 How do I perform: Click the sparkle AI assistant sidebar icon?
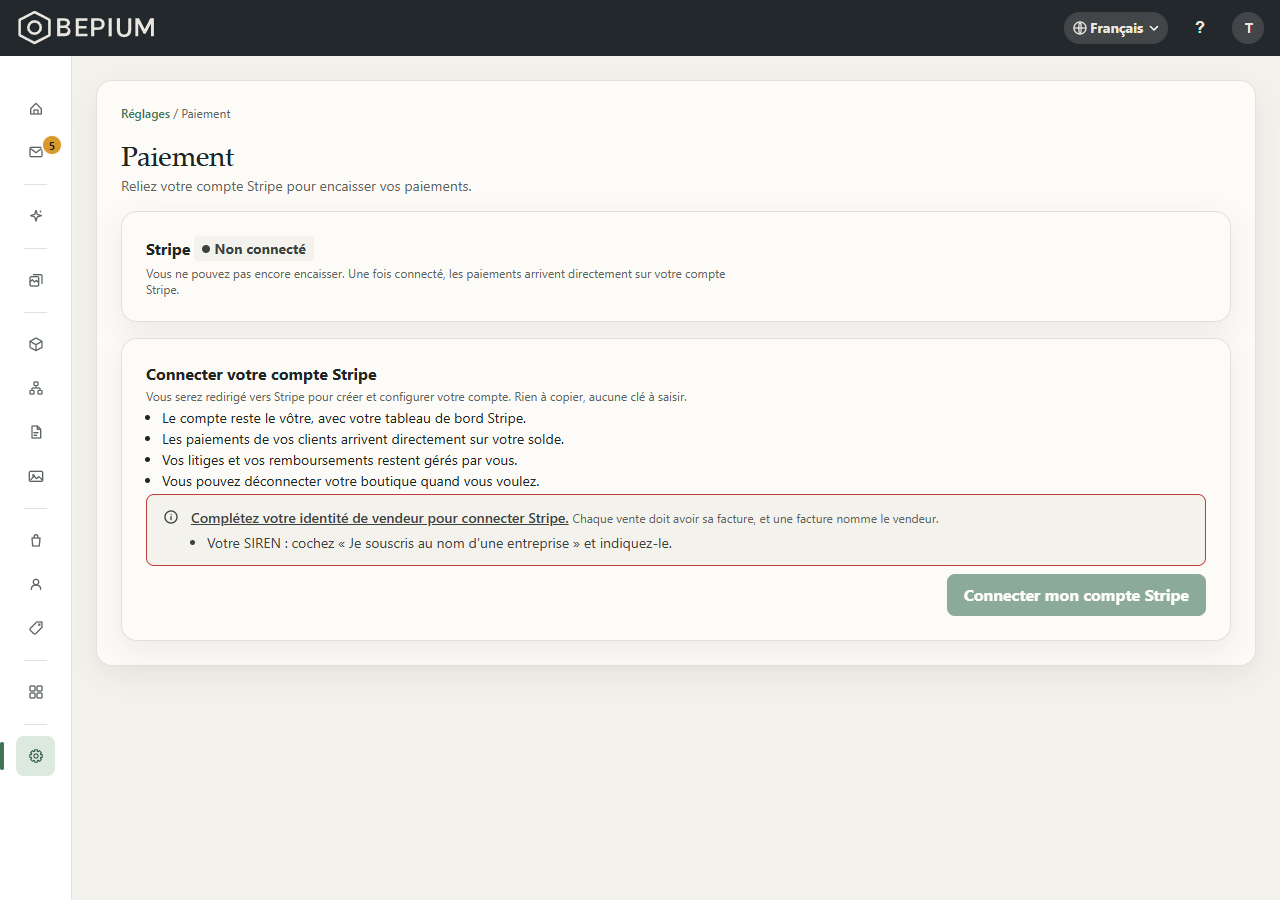click(x=36, y=216)
